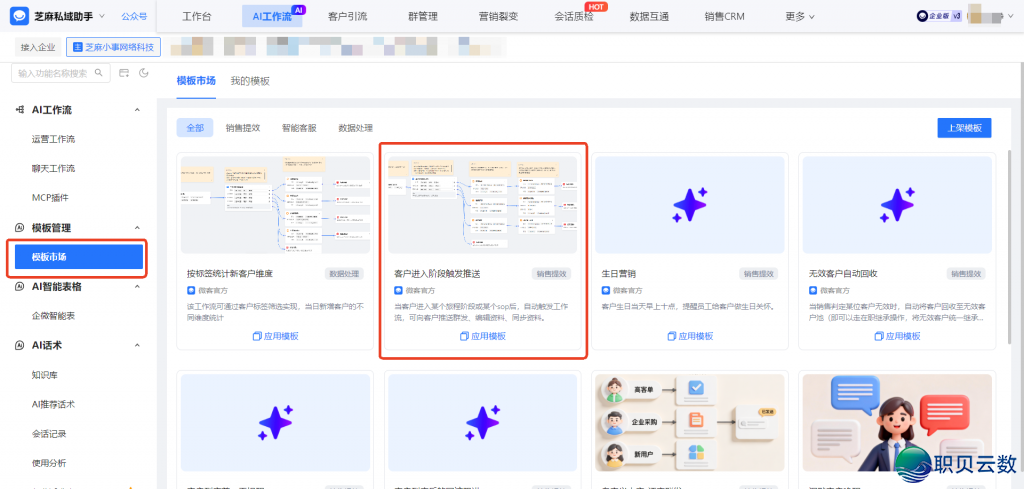Collapse the AI工作流 sidebar section
The width and height of the screenshot is (1024, 489).
pos(138,110)
